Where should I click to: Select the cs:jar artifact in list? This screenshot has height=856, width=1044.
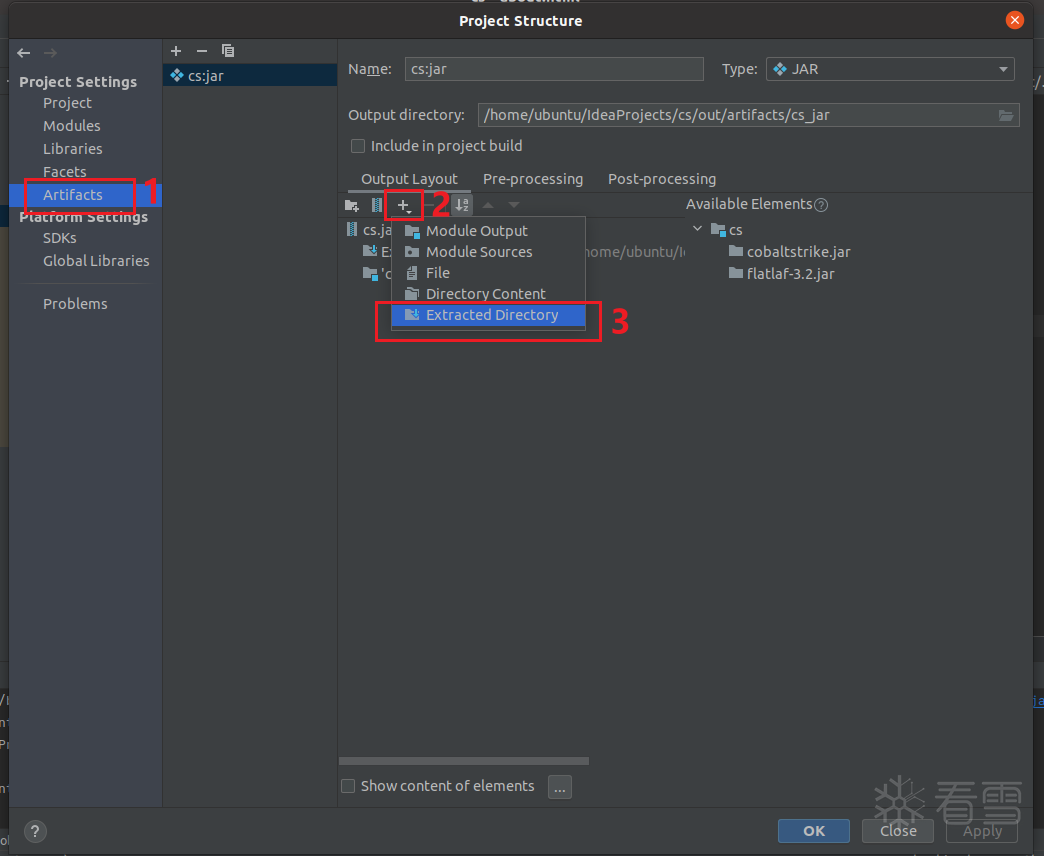point(250,75)
